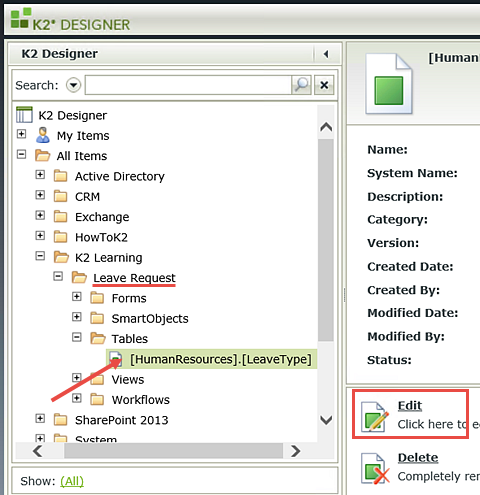This screenshot has width=480, height=495.
Task: Expand the SmartObjects folder
Action: 77,317
